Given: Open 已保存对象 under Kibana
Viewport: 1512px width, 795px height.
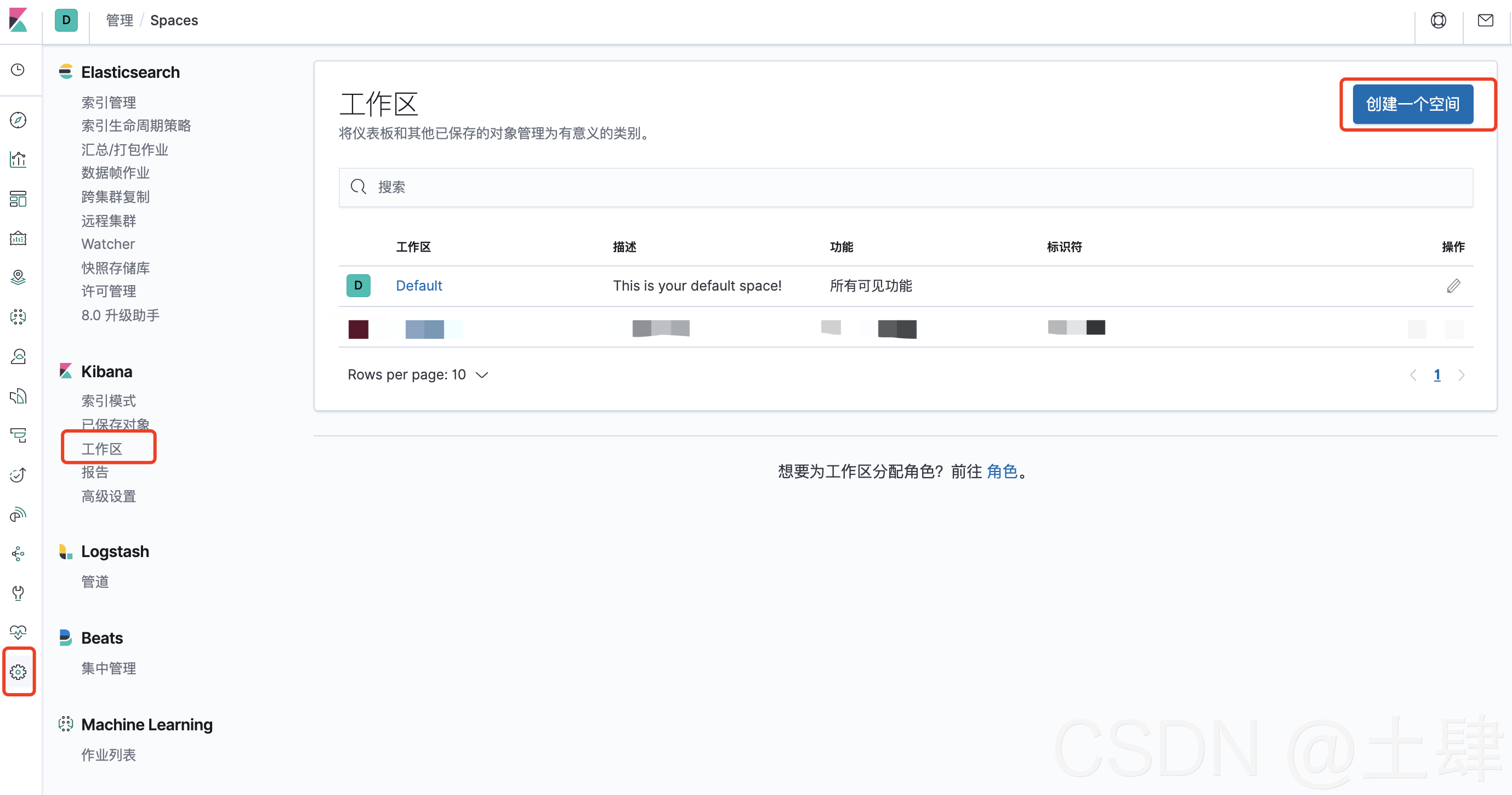Looking at the screenshot, I should [x=116, y=424].
